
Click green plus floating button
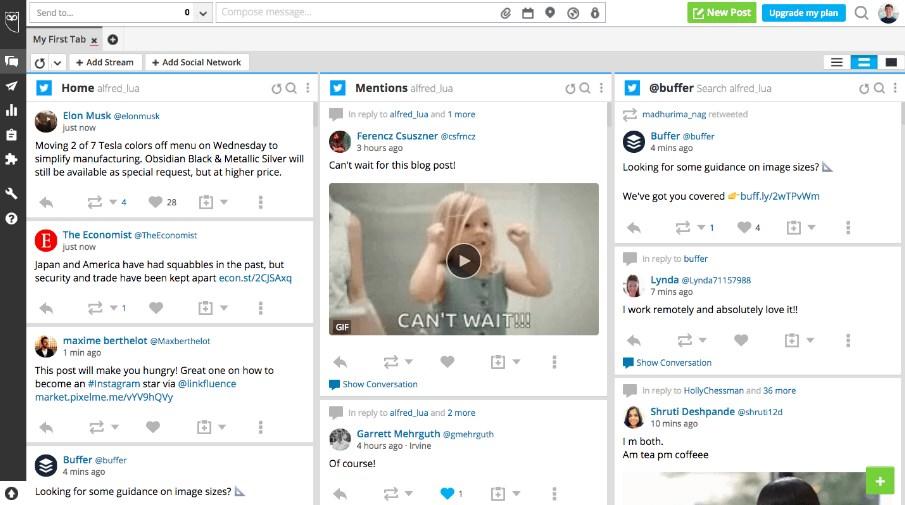tap(880, 480)
